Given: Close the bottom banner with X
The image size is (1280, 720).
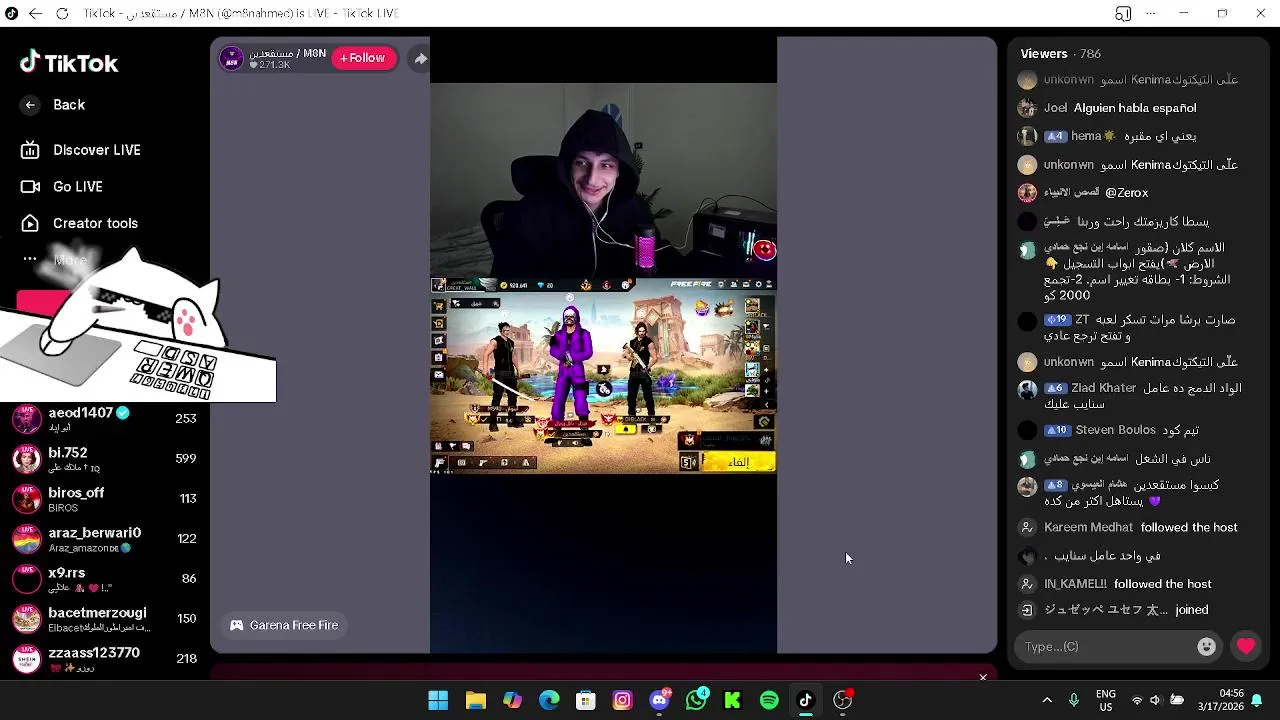Looking at the screenshot, I should [983, 677].
